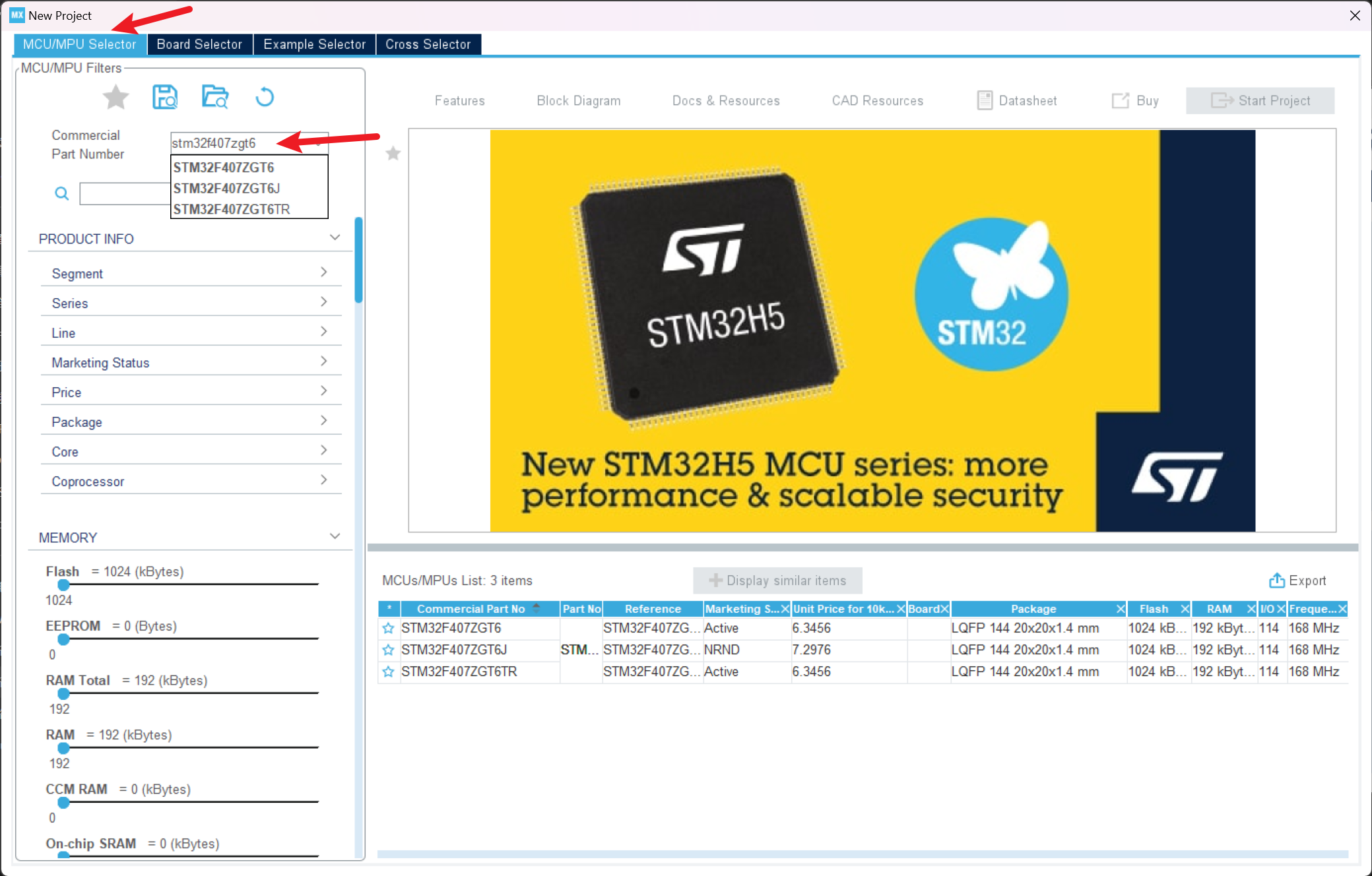Remove the I/O column

(1280, 609)
